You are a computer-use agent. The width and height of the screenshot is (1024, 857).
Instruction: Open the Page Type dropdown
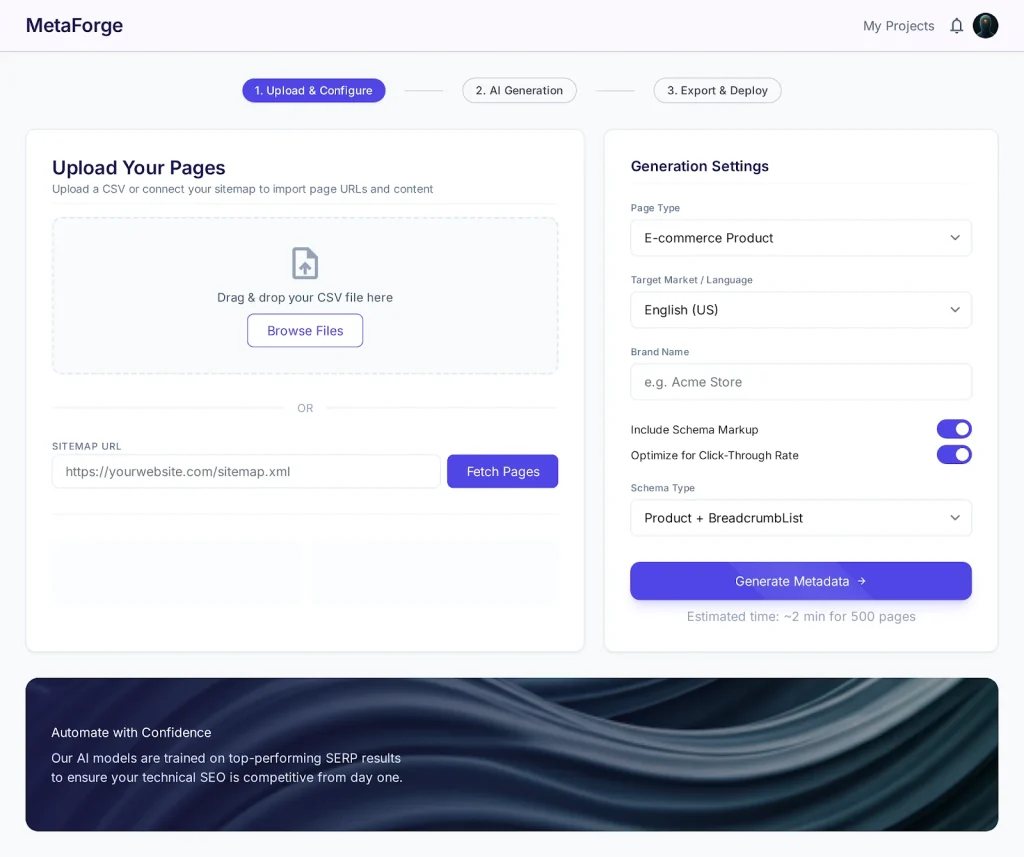pos(801,238)
